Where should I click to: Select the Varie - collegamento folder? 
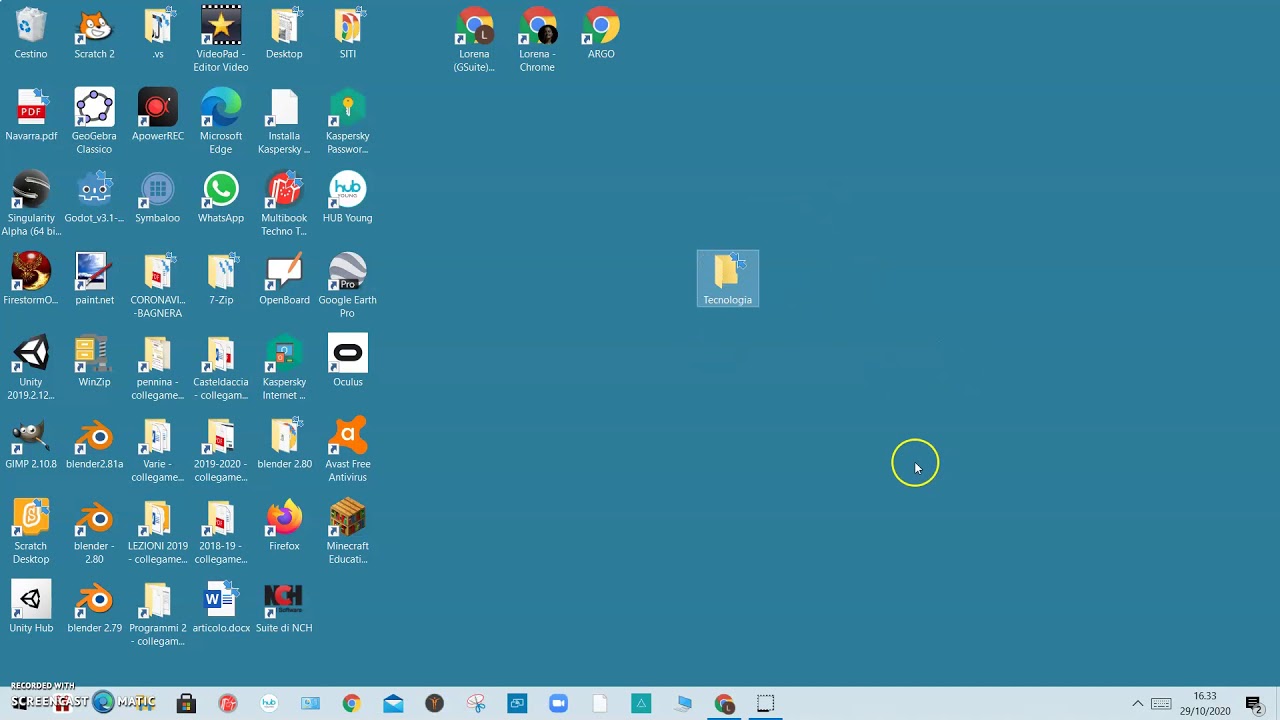click(x=157, y=450)
